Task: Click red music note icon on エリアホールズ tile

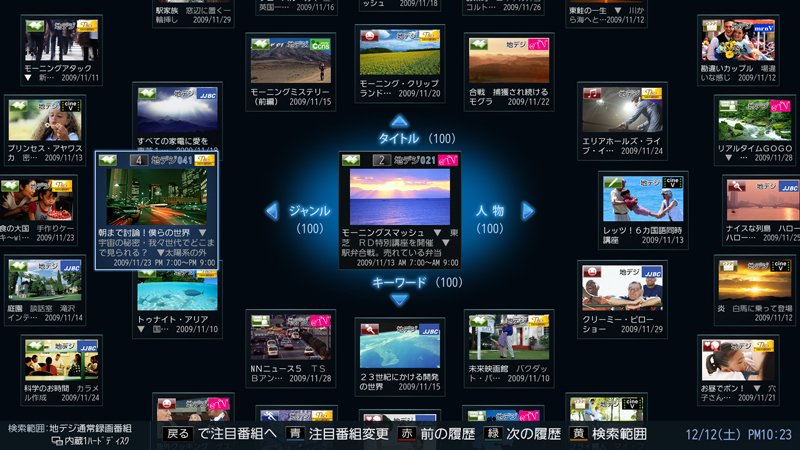Action: (592, 94)
